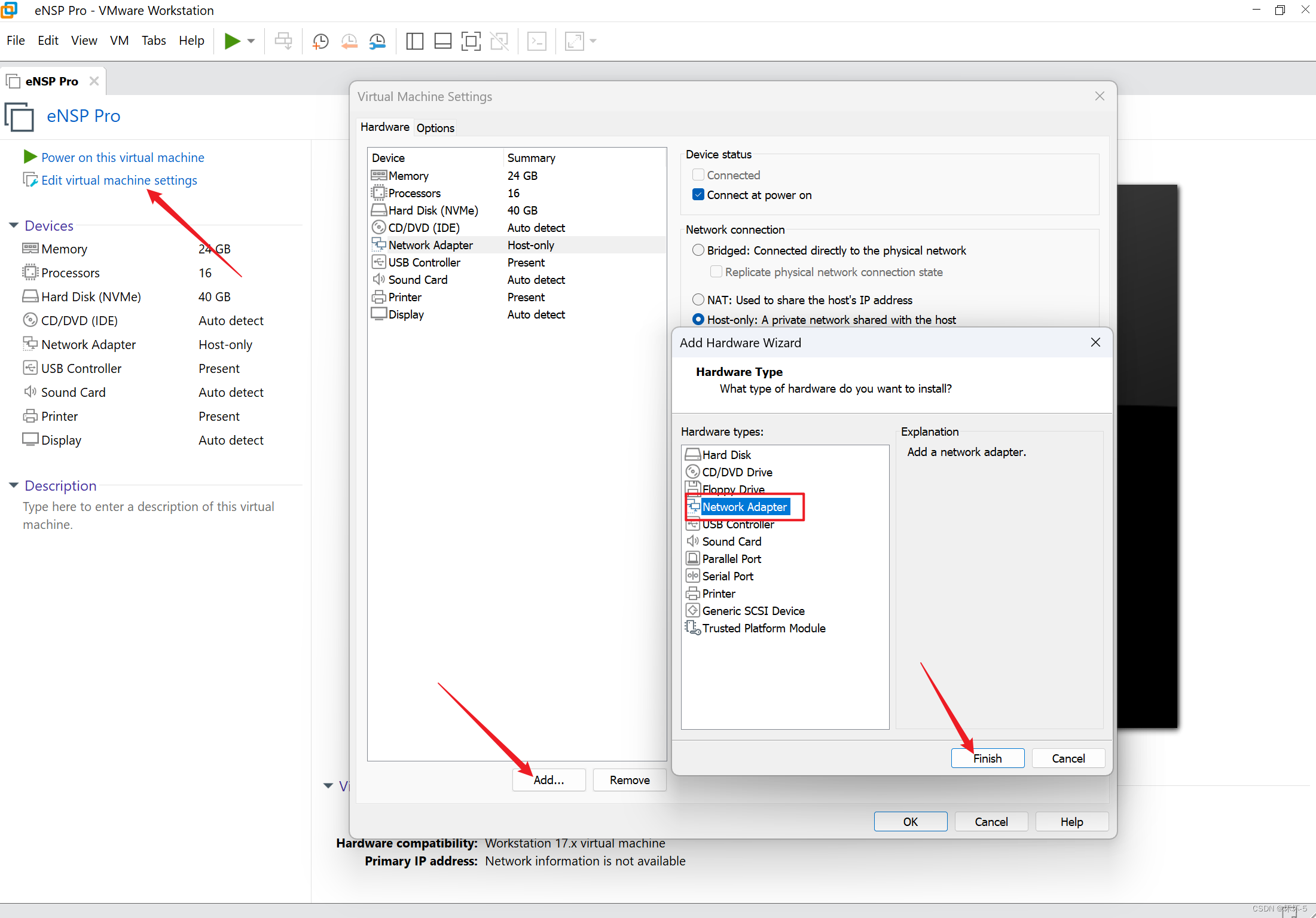Click Edit virtual machine settings link

118,180
